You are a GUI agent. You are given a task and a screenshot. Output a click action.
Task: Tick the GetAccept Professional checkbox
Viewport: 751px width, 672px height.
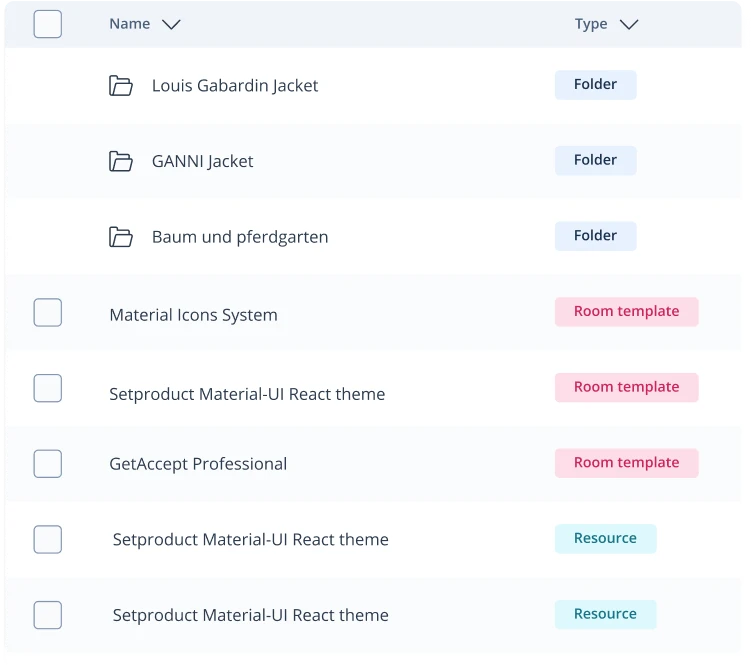[48, 464]
